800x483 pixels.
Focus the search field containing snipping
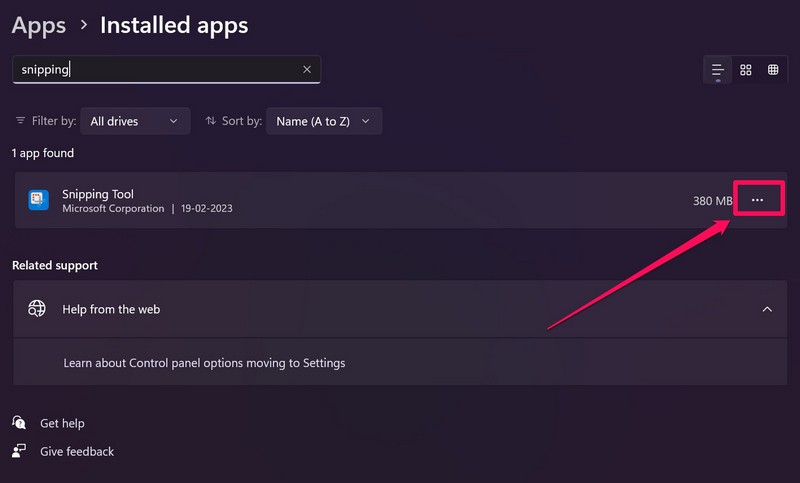pos(155,70)
